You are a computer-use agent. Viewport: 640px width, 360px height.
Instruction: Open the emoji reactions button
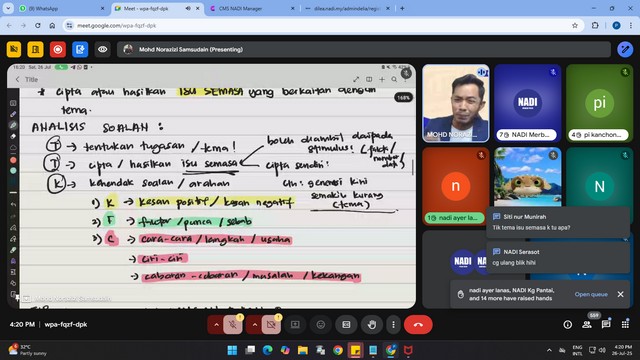[321, 324]
